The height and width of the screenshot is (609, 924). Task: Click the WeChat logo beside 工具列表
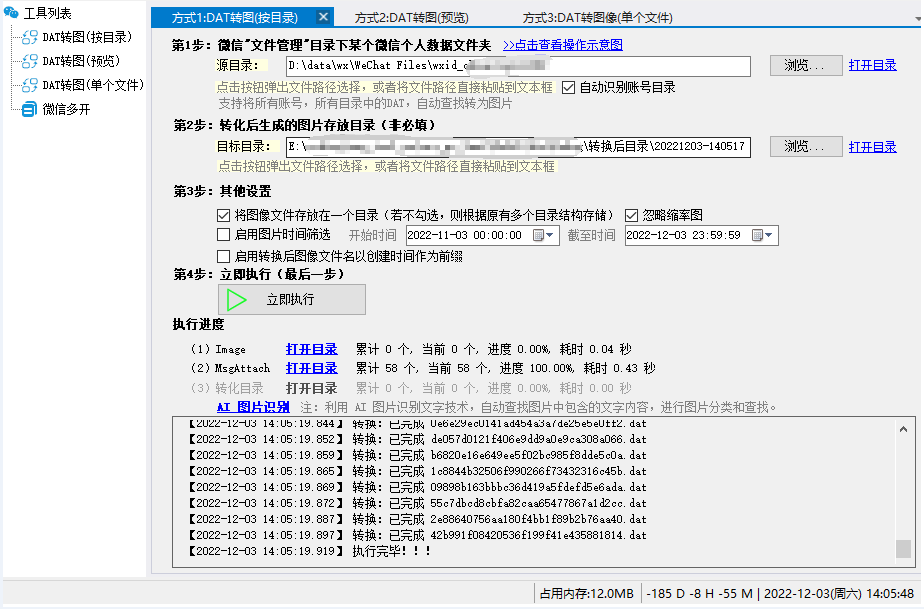(x=11, y=12)
